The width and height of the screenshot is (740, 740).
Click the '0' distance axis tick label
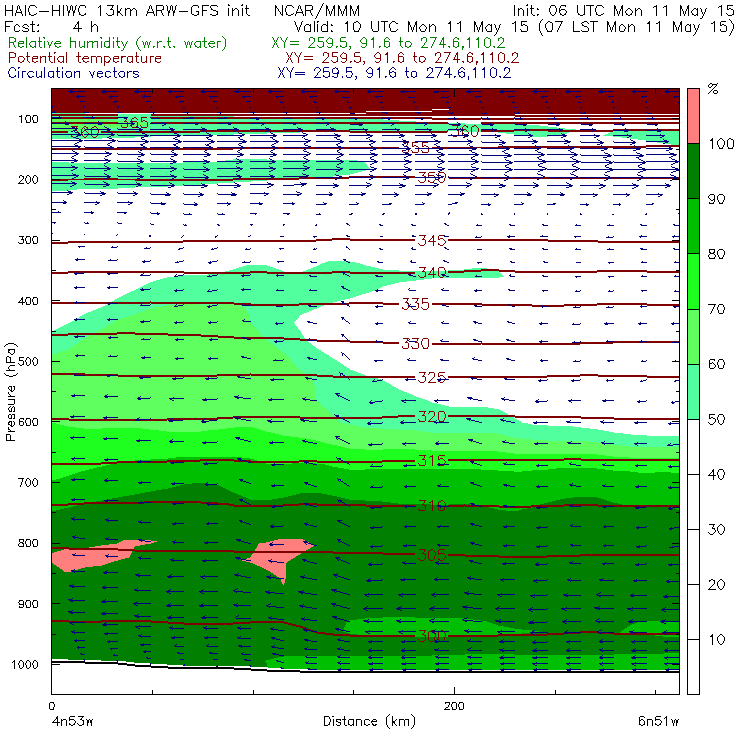tap(51, 706)
